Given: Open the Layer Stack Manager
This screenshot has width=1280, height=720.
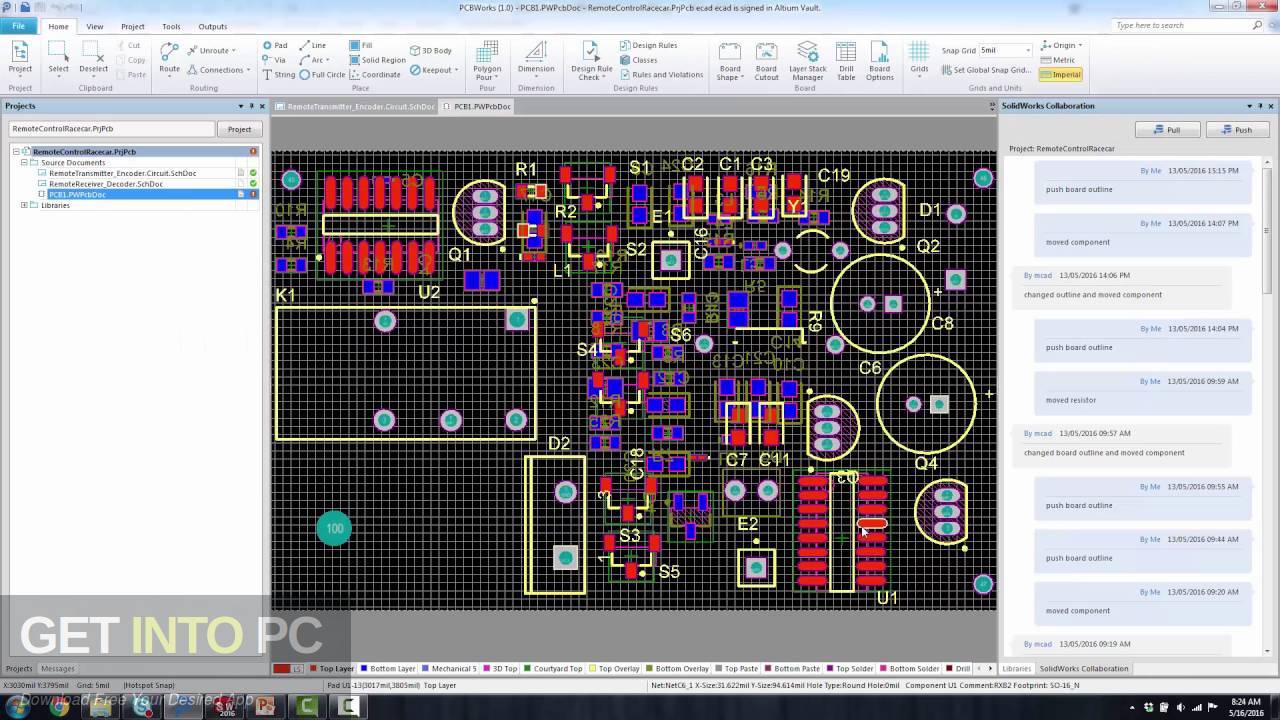Looking at the screenshot, I should point(807,62).
